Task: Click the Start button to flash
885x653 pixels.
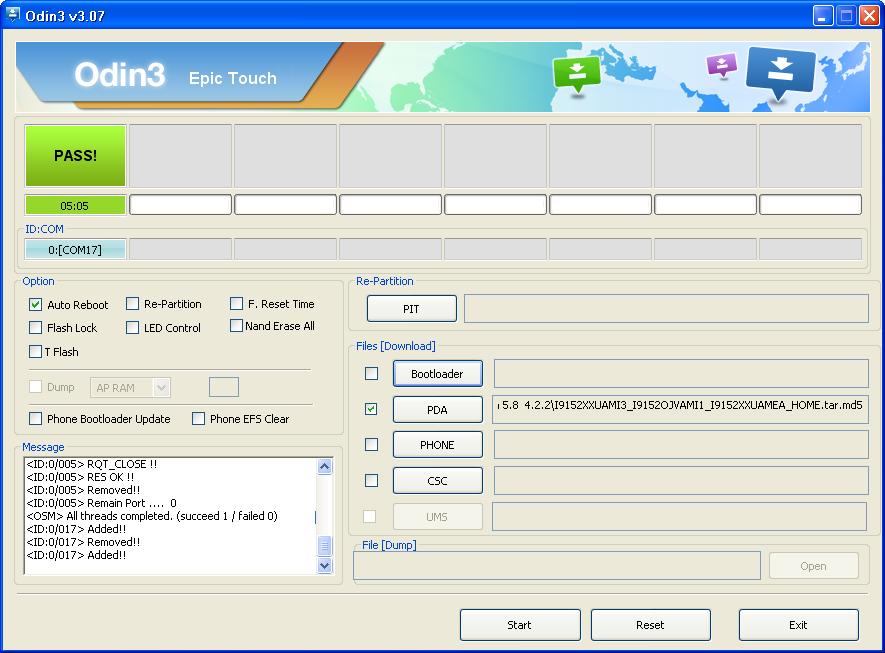Action: point(520,625)
